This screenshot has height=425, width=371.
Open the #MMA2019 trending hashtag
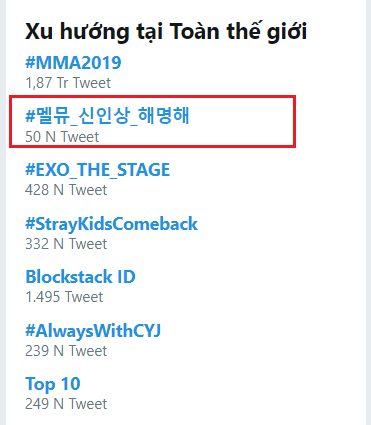(73, 62)
